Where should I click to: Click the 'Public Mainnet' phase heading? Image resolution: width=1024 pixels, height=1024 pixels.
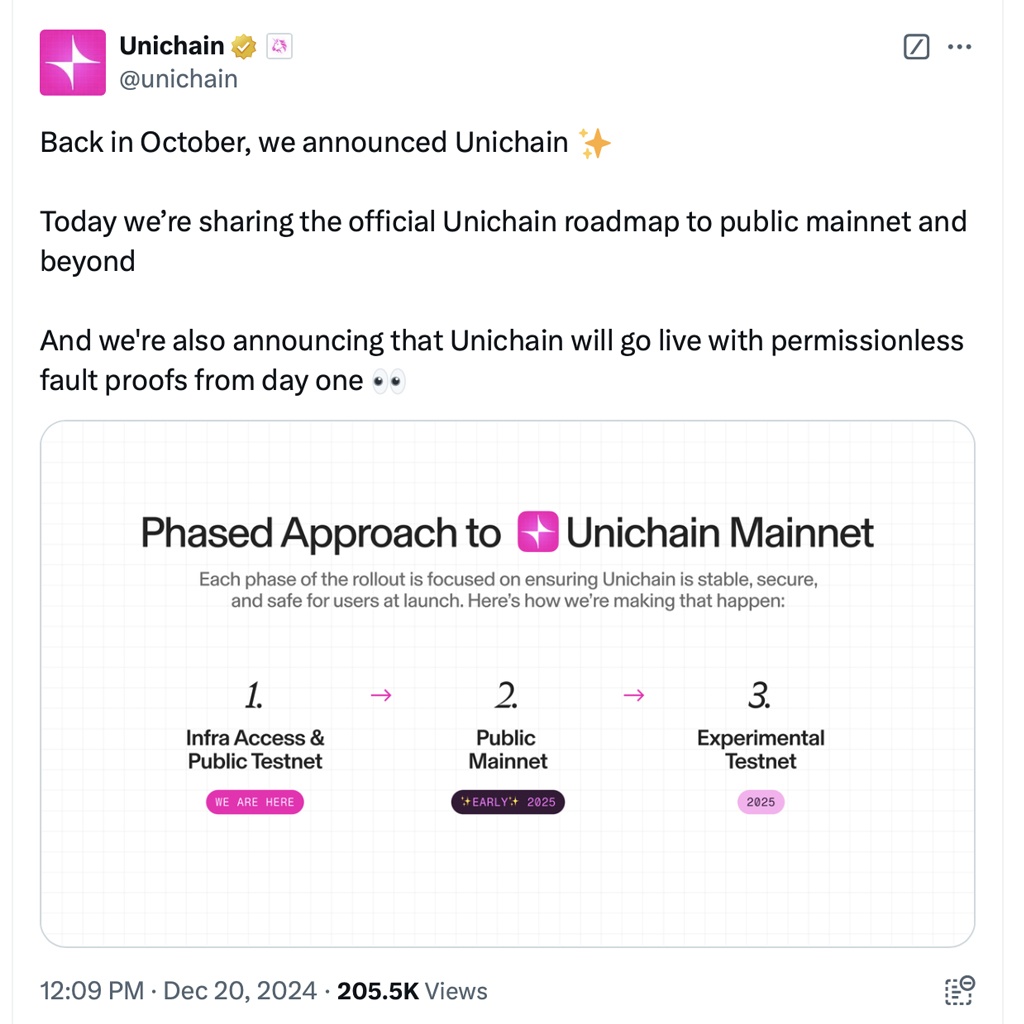coord(507,750)
